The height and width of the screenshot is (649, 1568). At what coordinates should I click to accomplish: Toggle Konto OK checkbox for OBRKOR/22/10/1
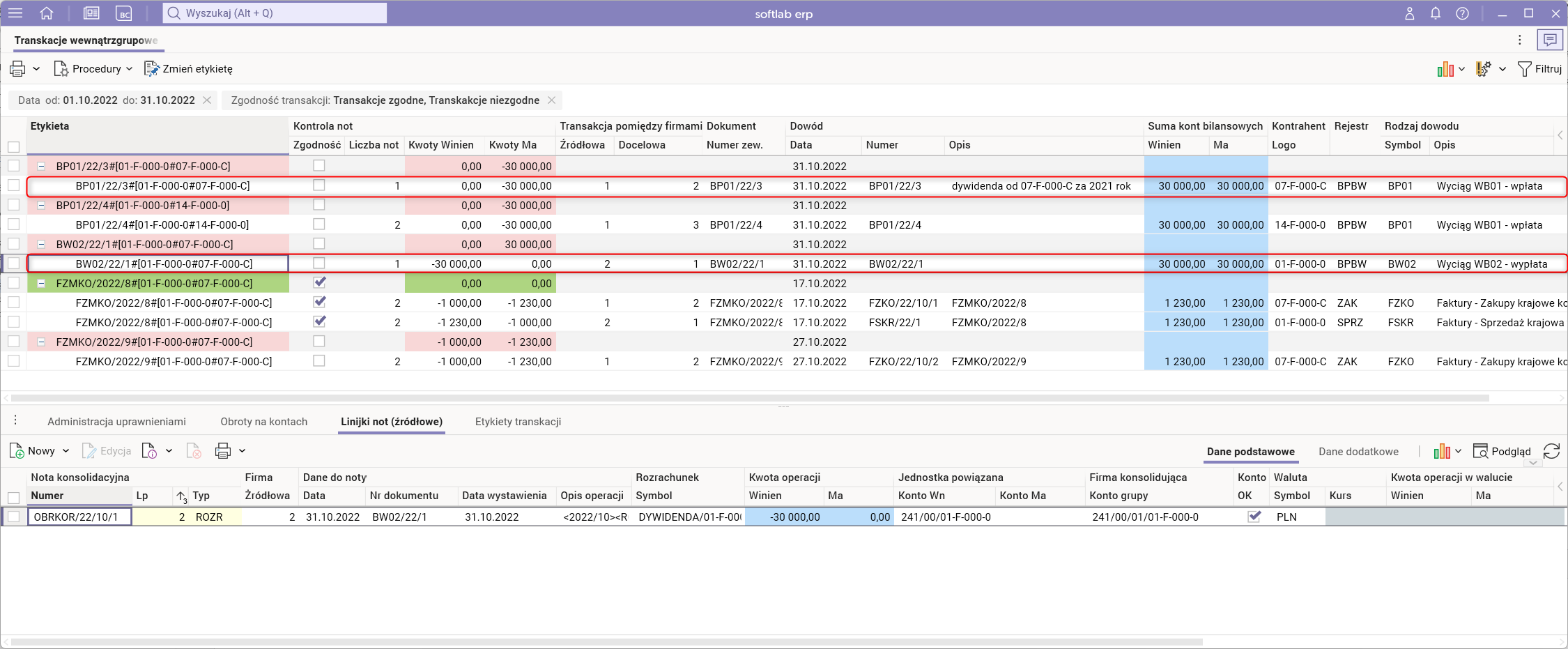(1254, 517)
